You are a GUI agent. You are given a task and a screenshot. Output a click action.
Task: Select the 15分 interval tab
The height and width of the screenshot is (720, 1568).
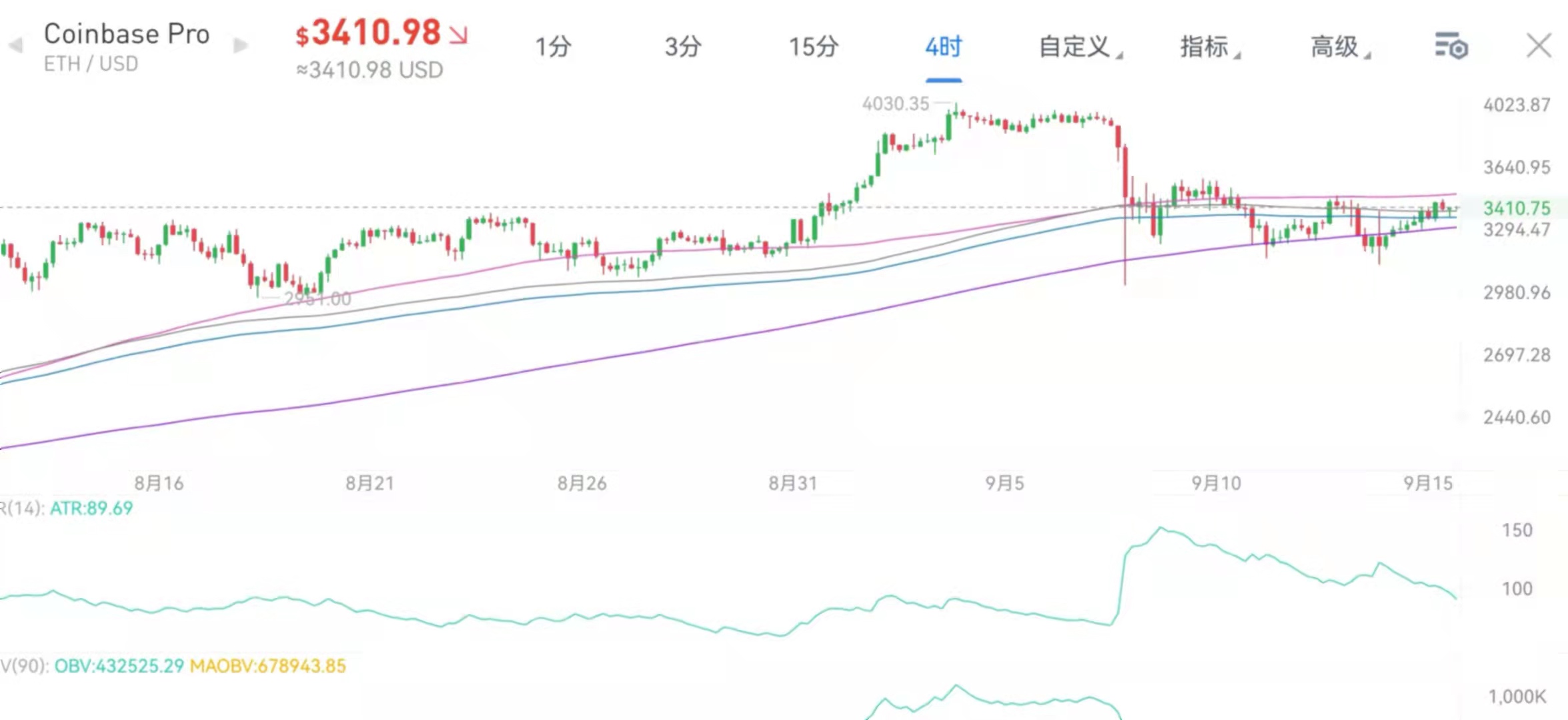813,47
